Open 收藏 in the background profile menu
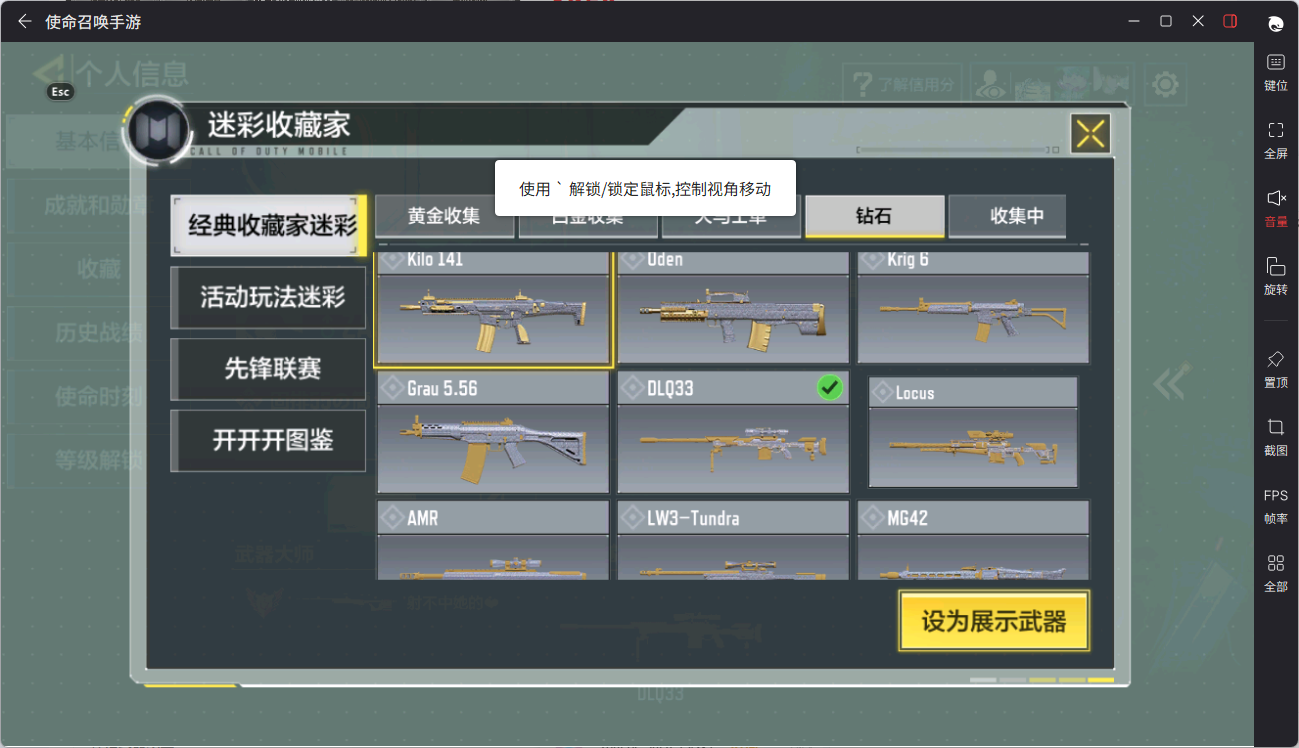The image size is (1299, 748). [99, 268]
